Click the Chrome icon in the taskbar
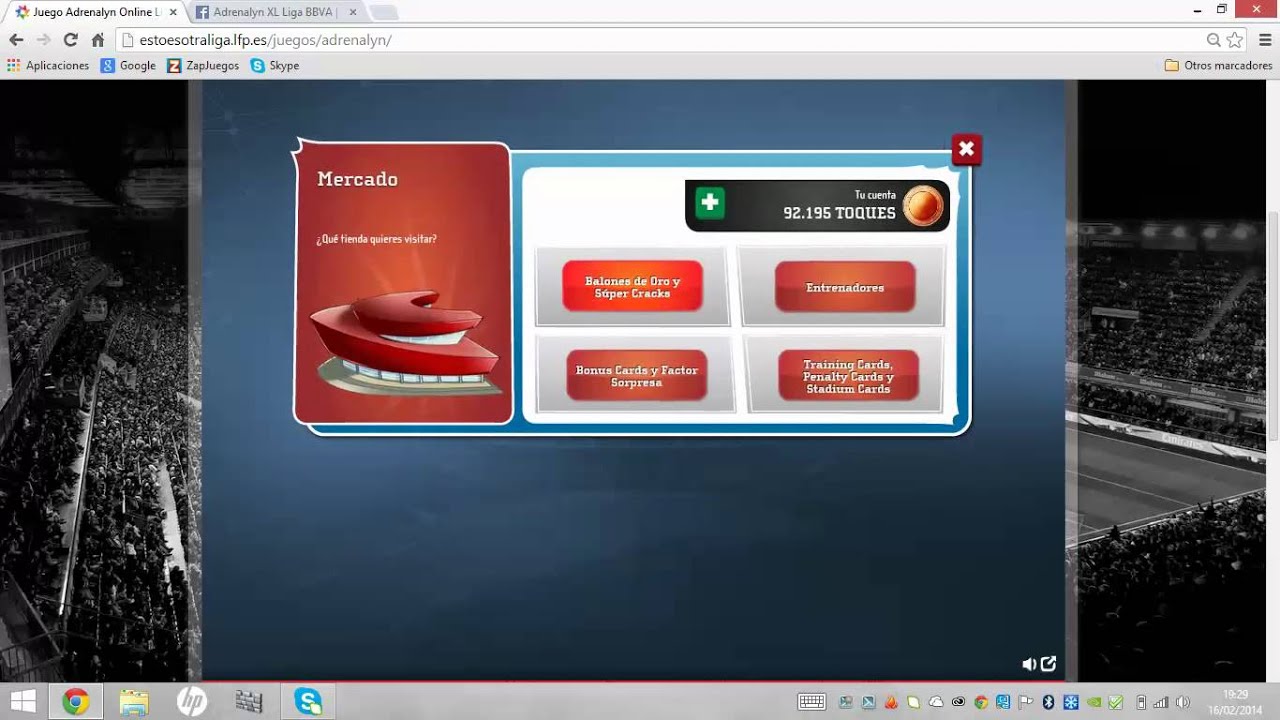 75,701
